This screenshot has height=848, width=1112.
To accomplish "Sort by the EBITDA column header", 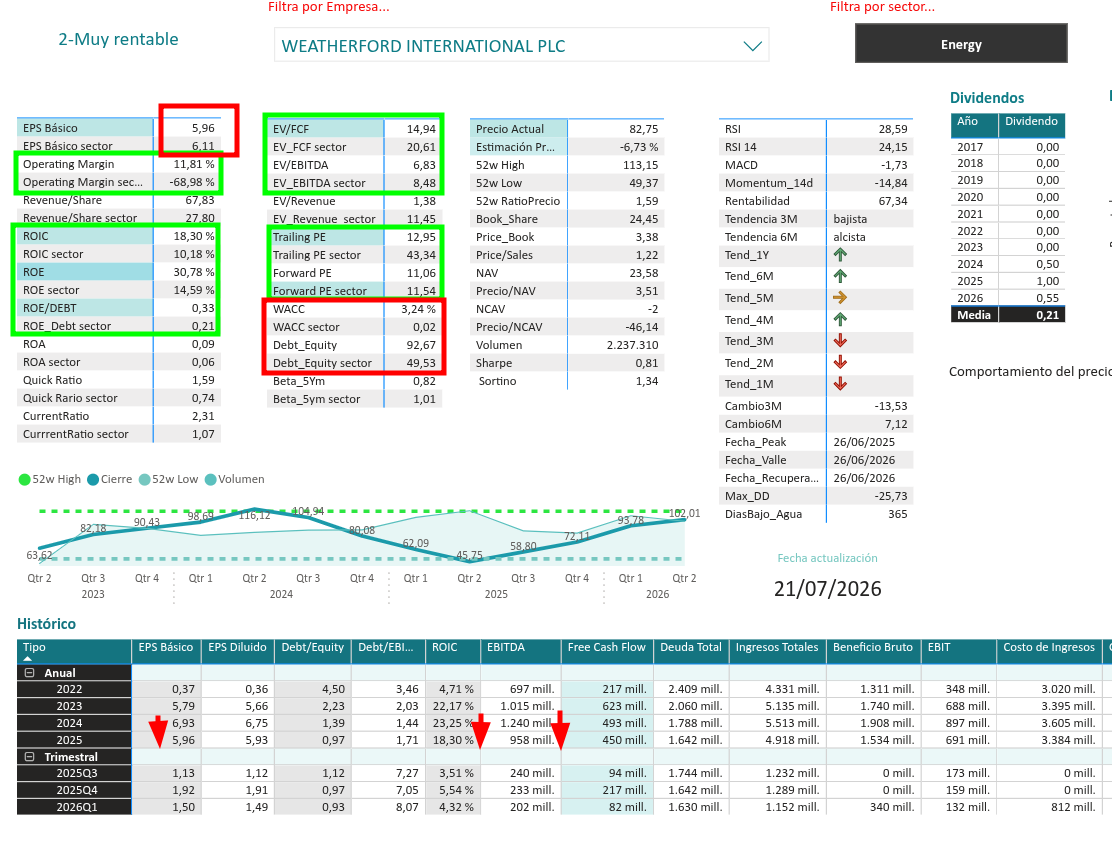I will click(506, 647).
